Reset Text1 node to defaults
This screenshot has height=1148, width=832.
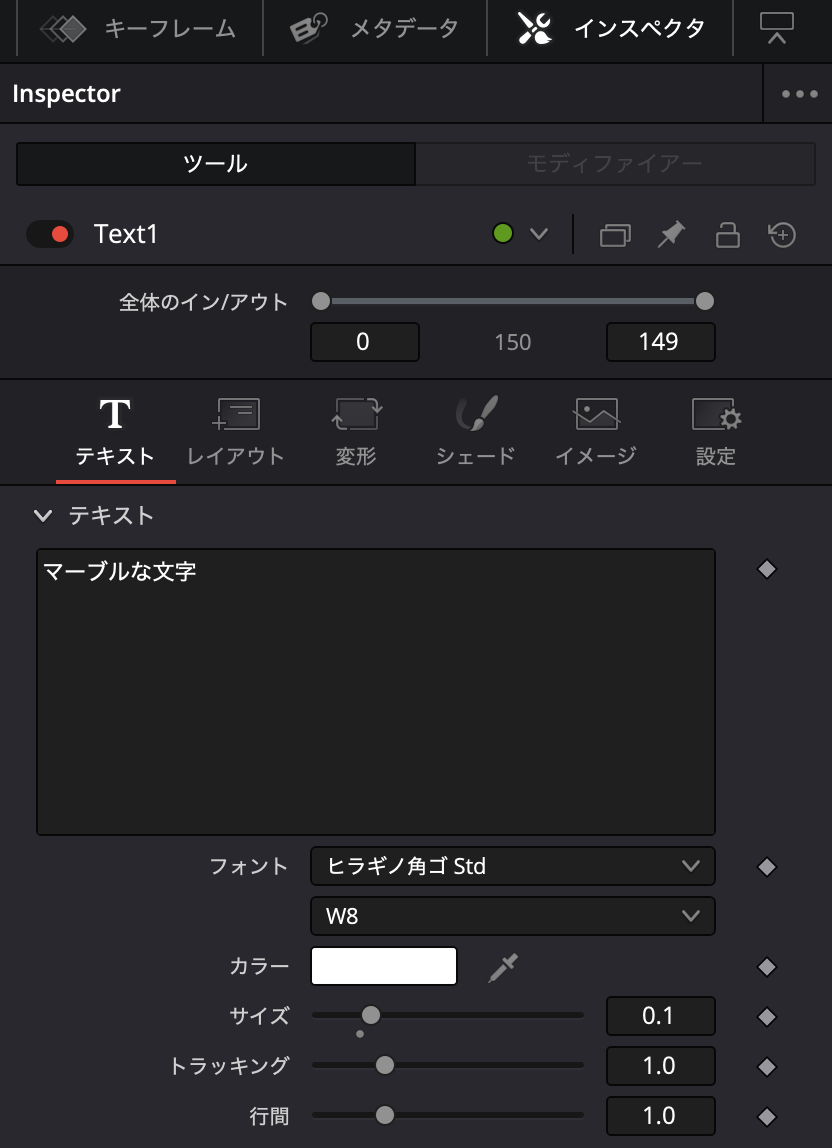(x=783, y=234)
